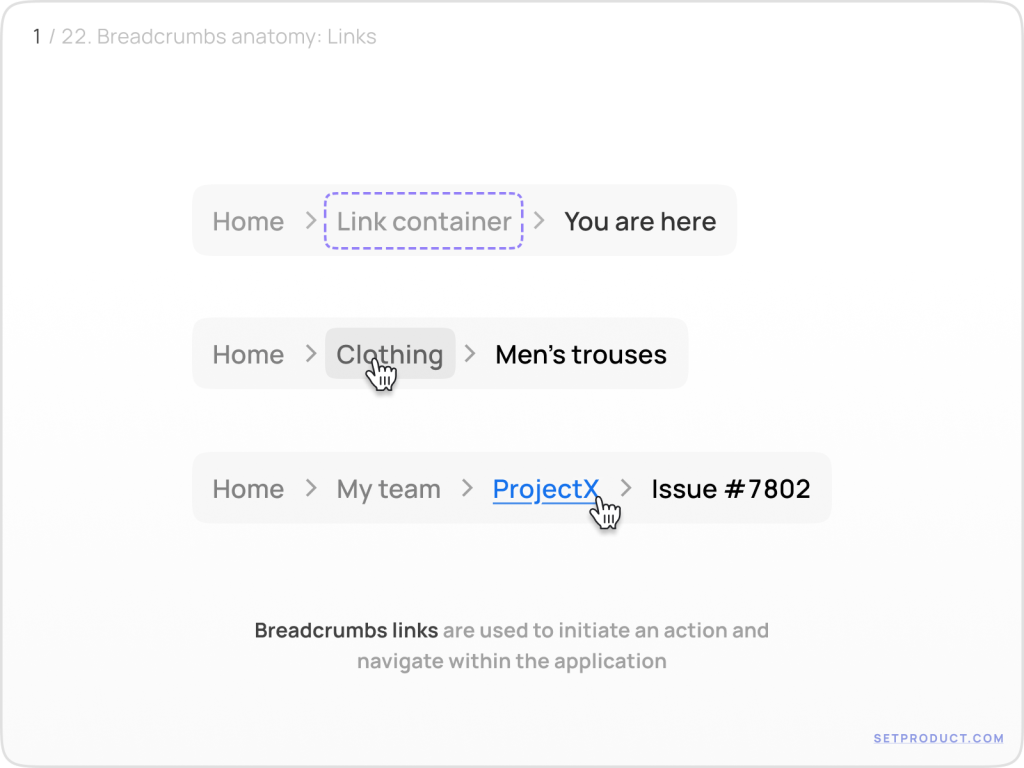This screenshot has width=1024, height=768.
Task: Click chevron between Home and My team
Action: click(x=310, y=488)
